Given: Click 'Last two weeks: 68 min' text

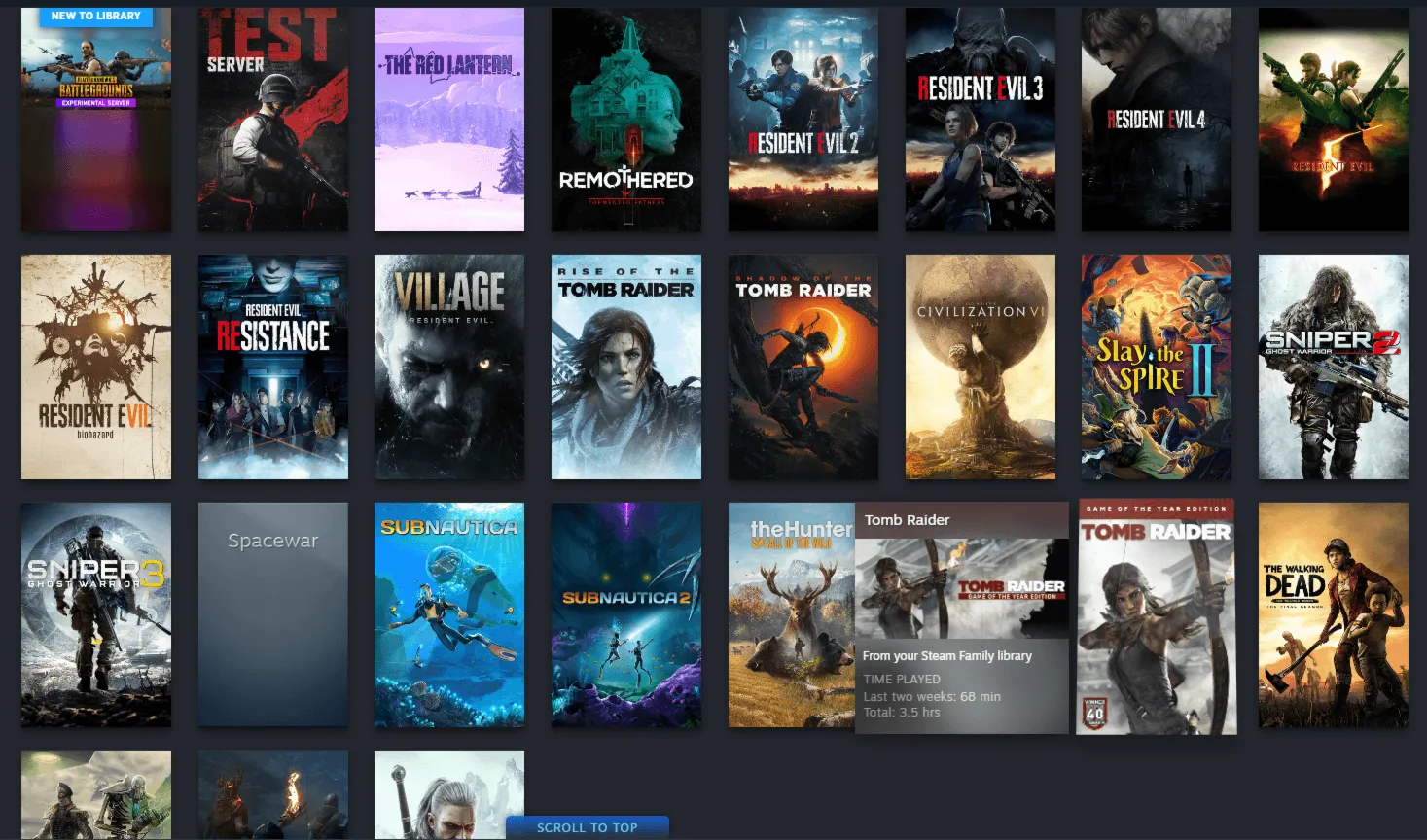Looking at the screenshot, I should pyautogui.click(x=932, y=696).
